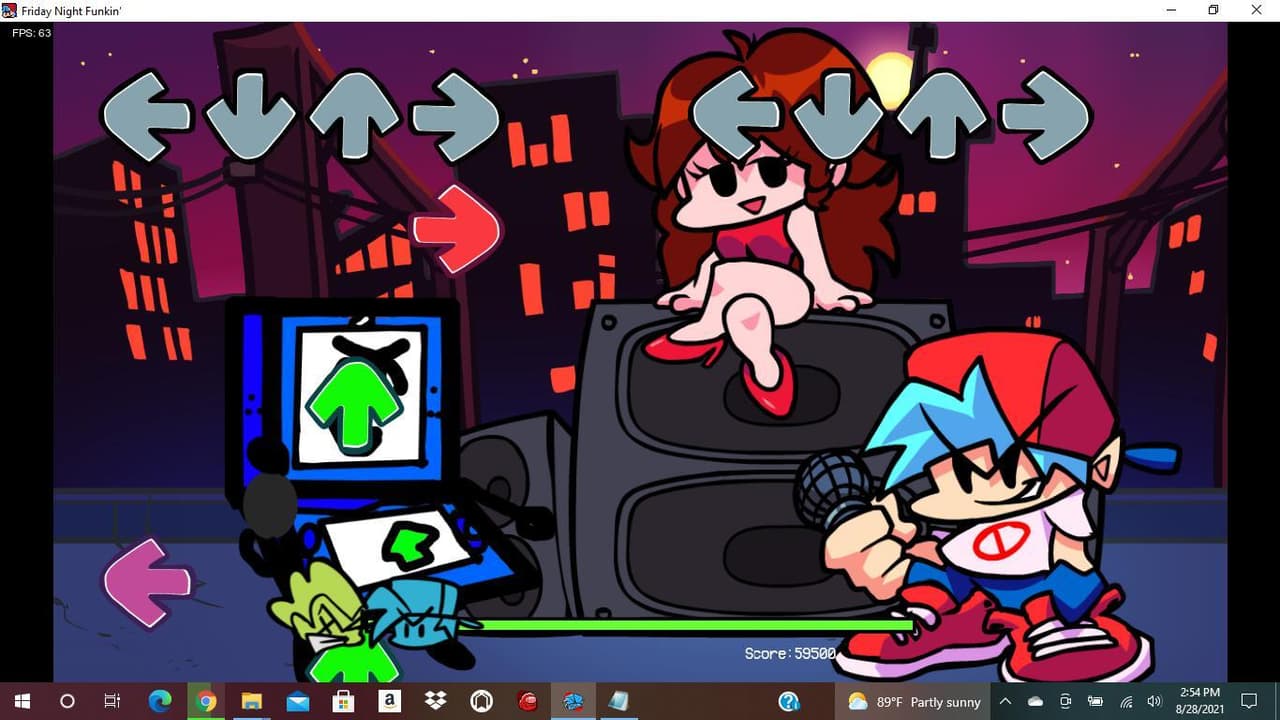Screen dimensions: 1280x720
Task: Click the Friday Night Funkin' title bar icon
Action: click(x=9, y=10)
